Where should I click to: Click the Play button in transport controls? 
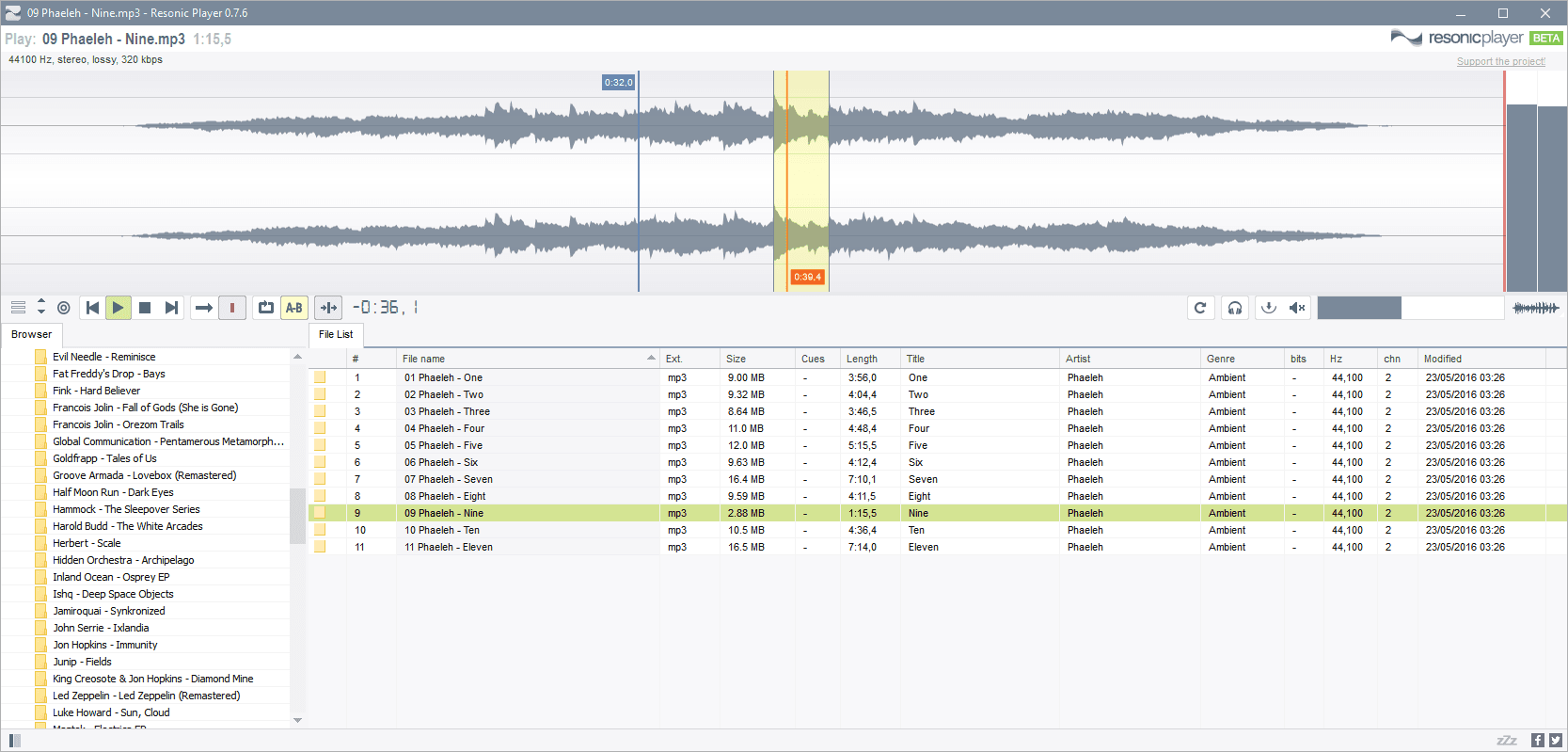click(x=118, y=308)
